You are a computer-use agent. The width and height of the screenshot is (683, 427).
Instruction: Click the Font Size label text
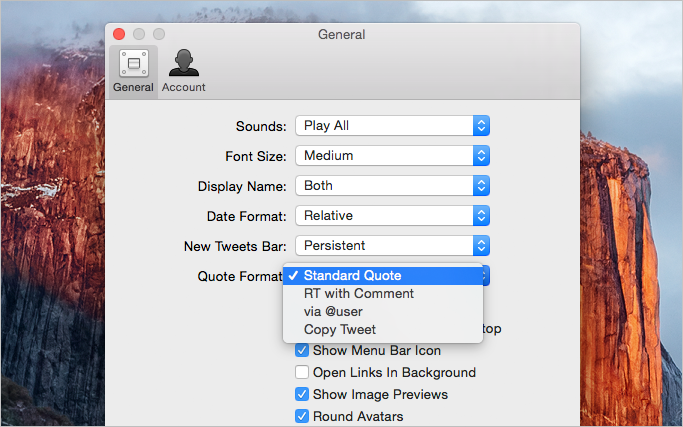coord(256,156)
